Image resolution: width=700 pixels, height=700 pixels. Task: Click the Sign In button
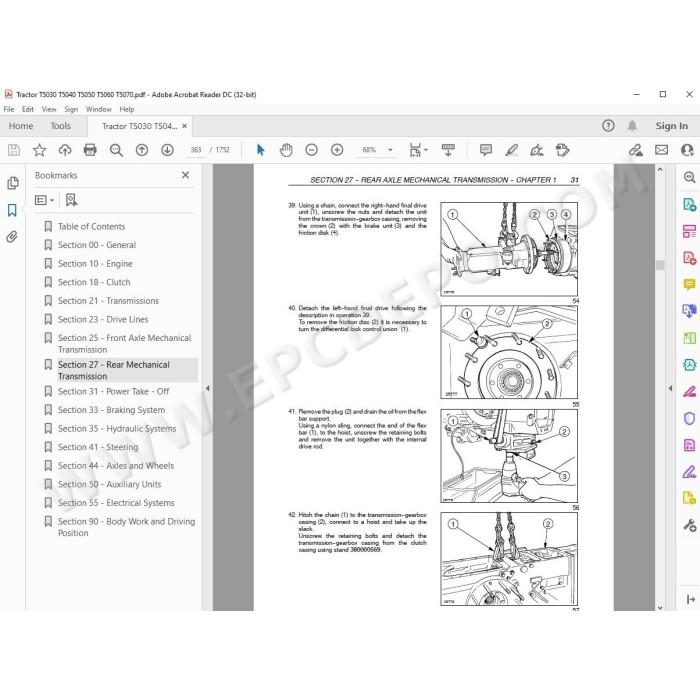coord(671,126)
